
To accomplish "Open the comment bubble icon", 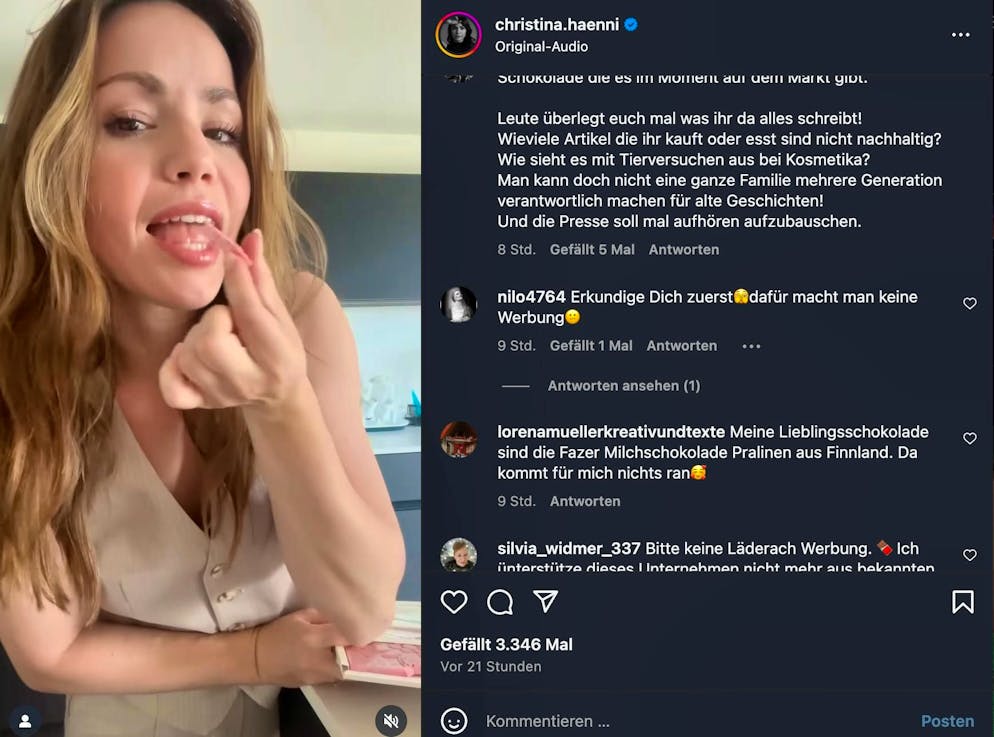I will point(499,602).
